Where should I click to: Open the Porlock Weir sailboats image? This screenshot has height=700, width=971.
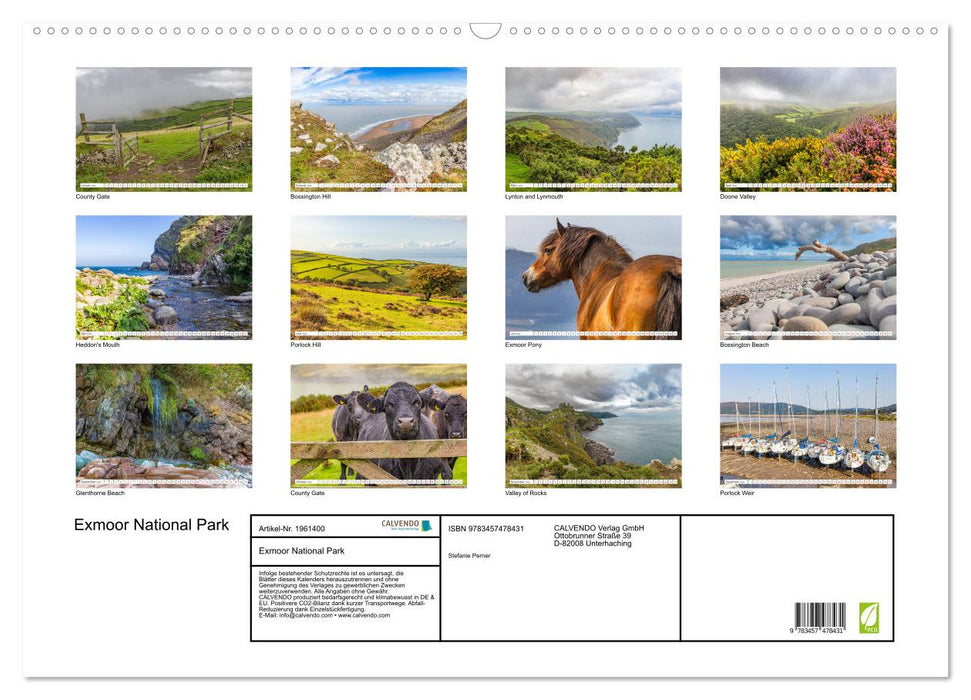(x=807, y=425)
